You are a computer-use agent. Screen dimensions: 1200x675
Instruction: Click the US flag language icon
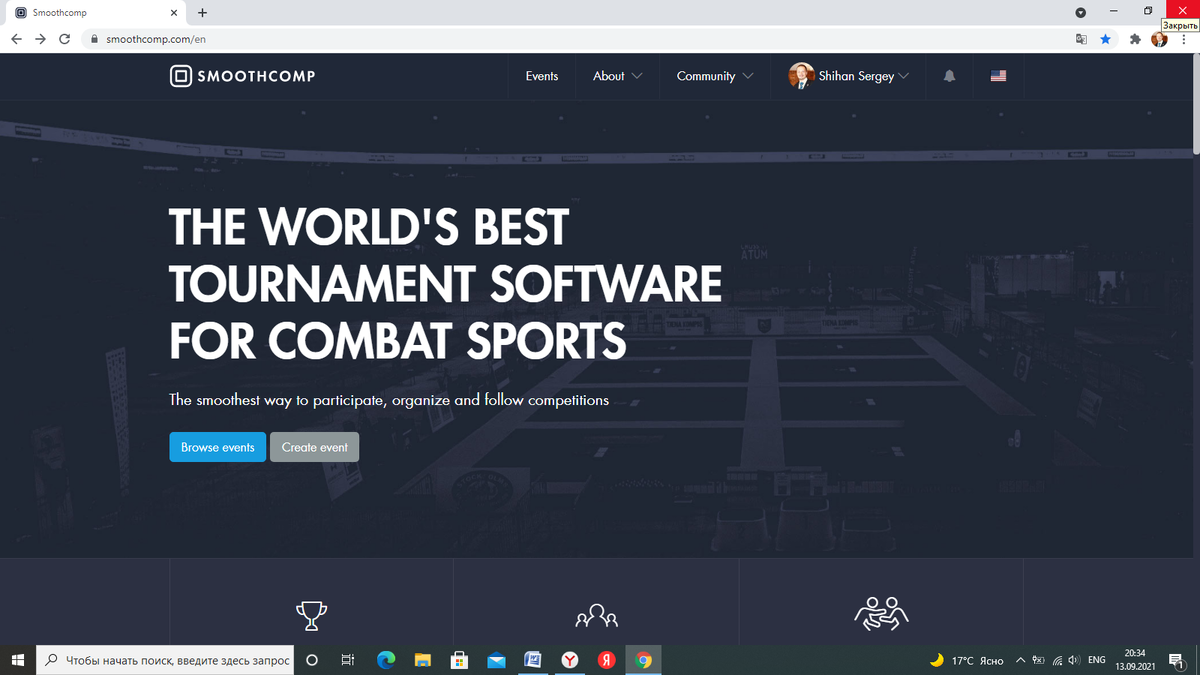pos(997,76)
